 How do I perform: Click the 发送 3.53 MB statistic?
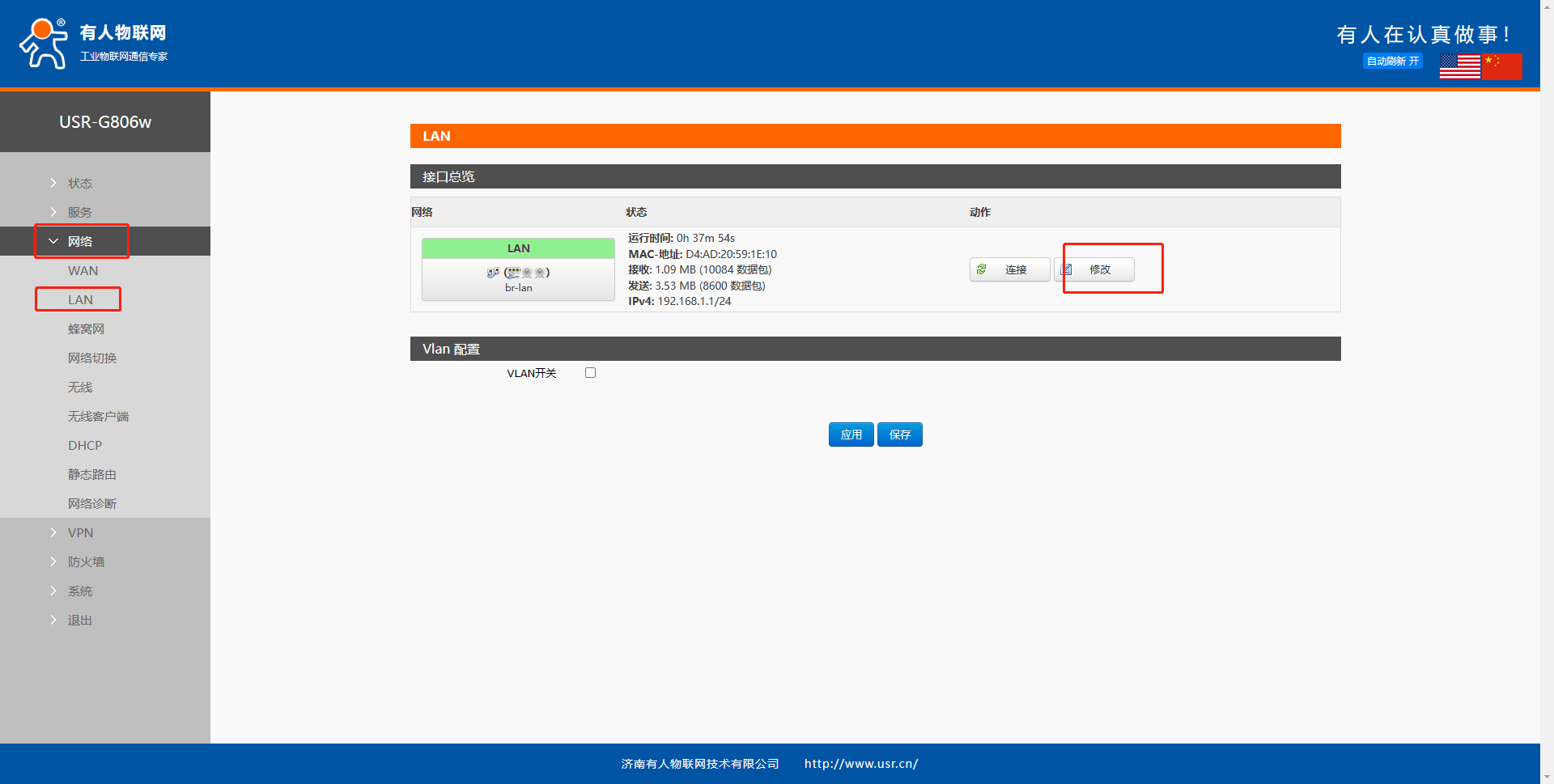697,286
